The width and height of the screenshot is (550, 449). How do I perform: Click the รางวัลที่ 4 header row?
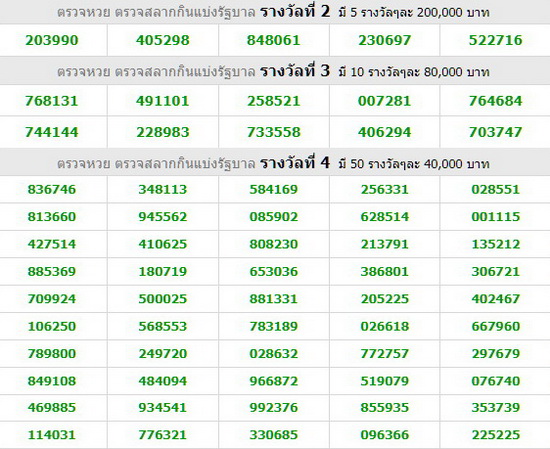275,163
